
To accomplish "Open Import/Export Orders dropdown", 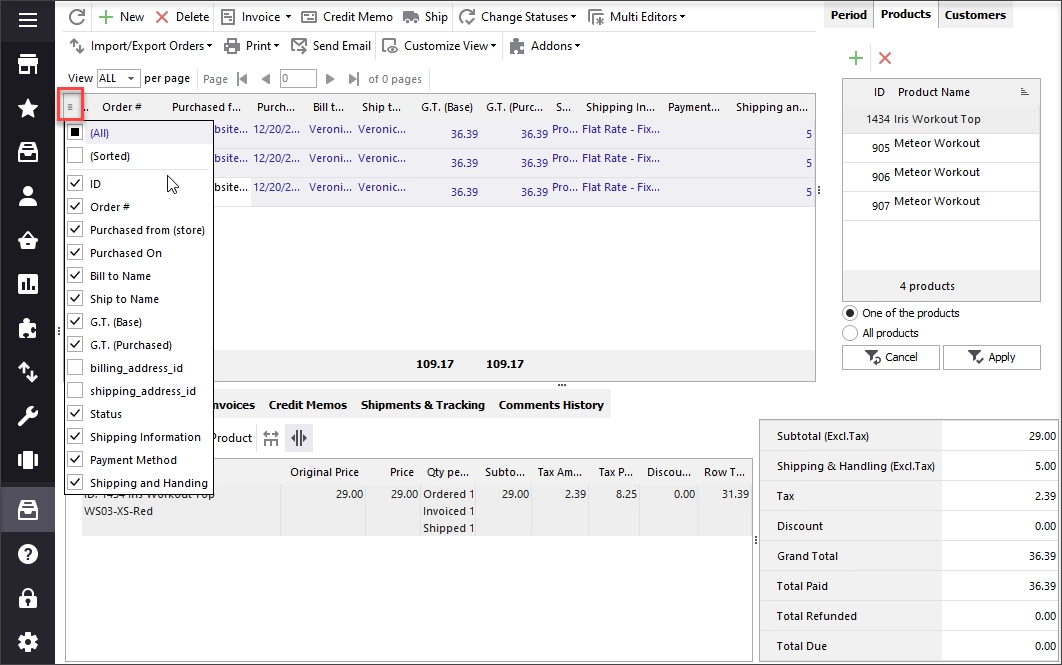I will point(141,46).
